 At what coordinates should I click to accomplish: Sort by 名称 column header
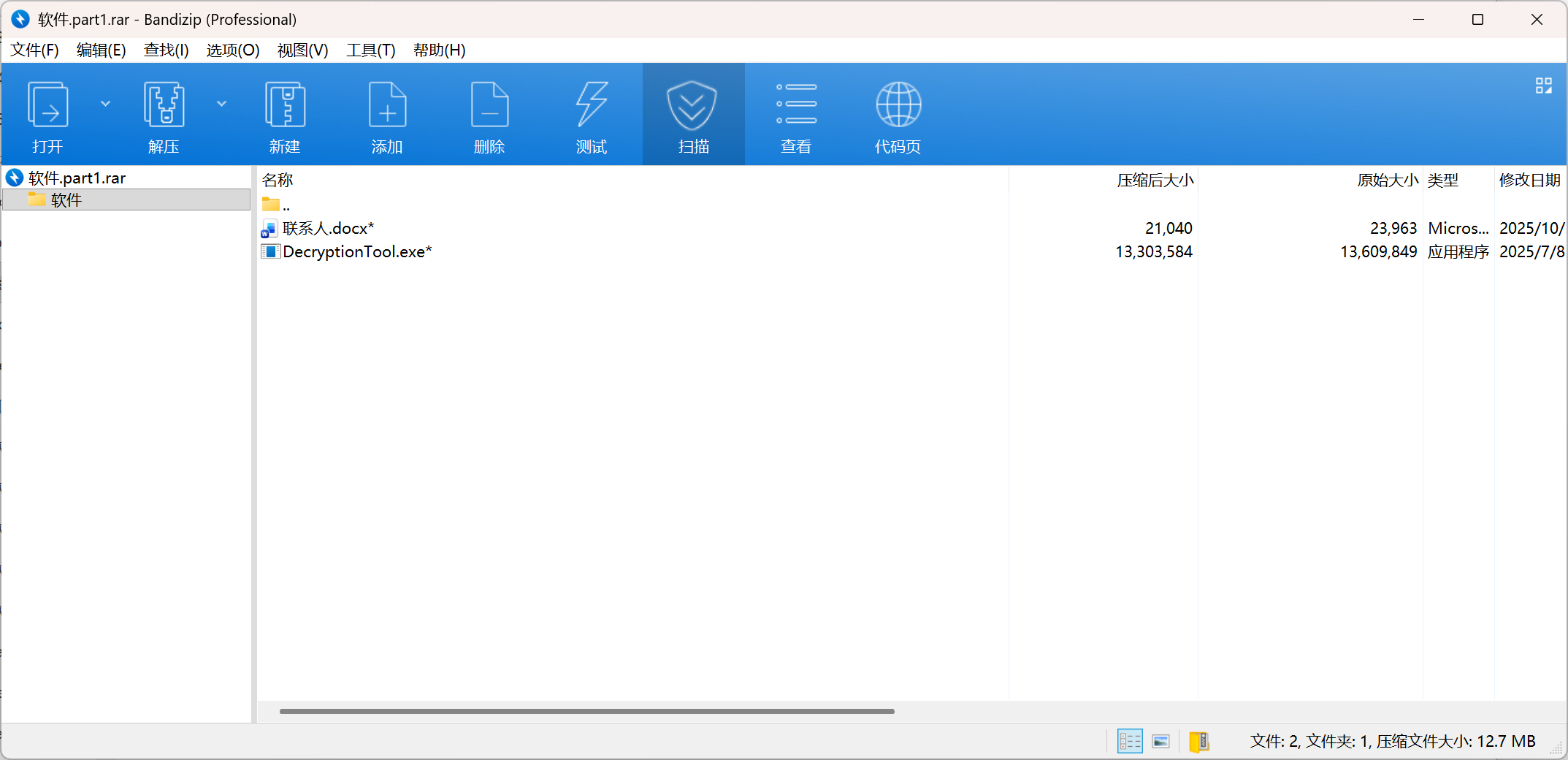[x=278, y=180]
